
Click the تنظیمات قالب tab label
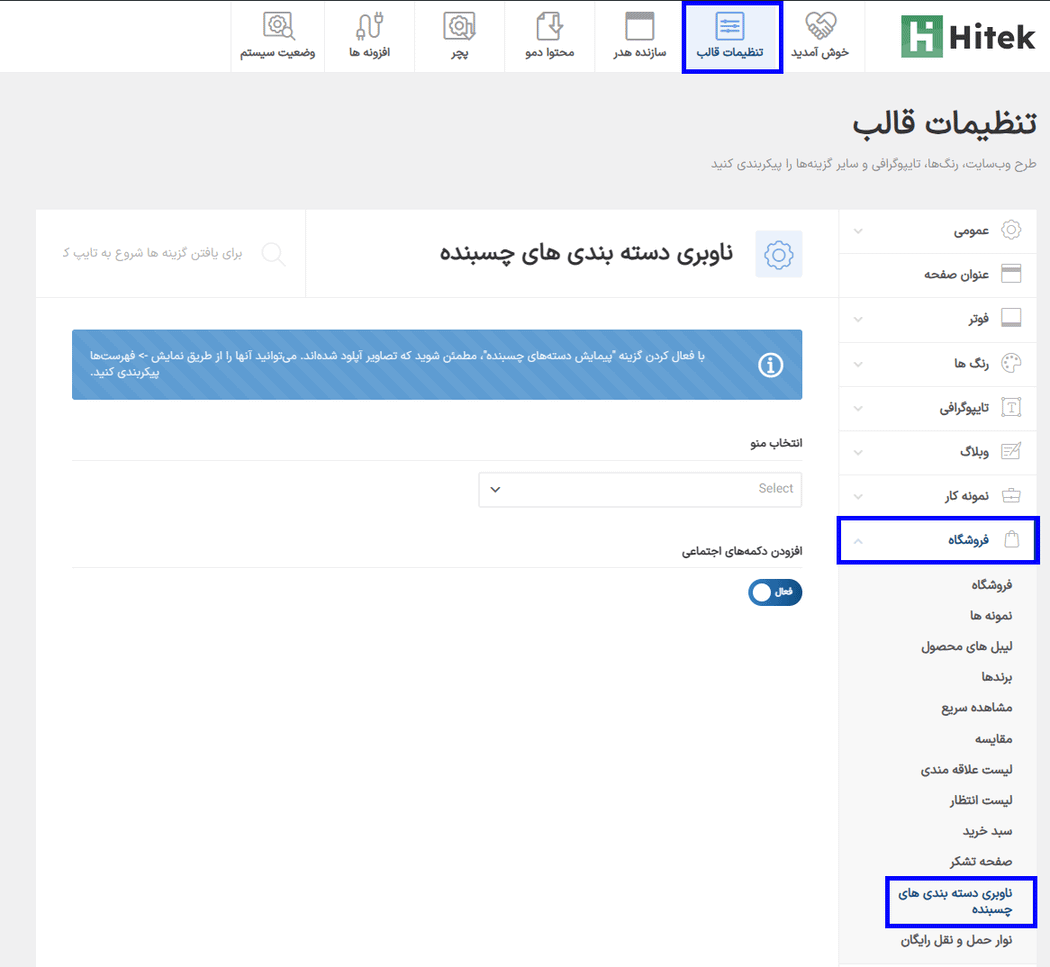click(730, 52)
